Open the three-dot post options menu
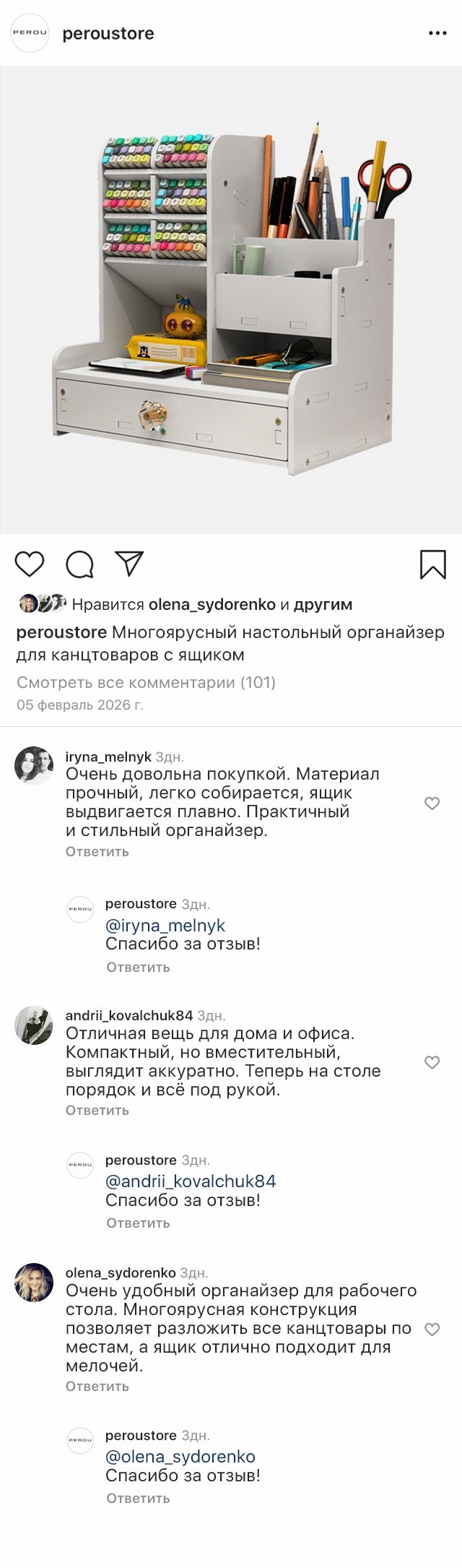462x1568 pixels. (437, 33)
